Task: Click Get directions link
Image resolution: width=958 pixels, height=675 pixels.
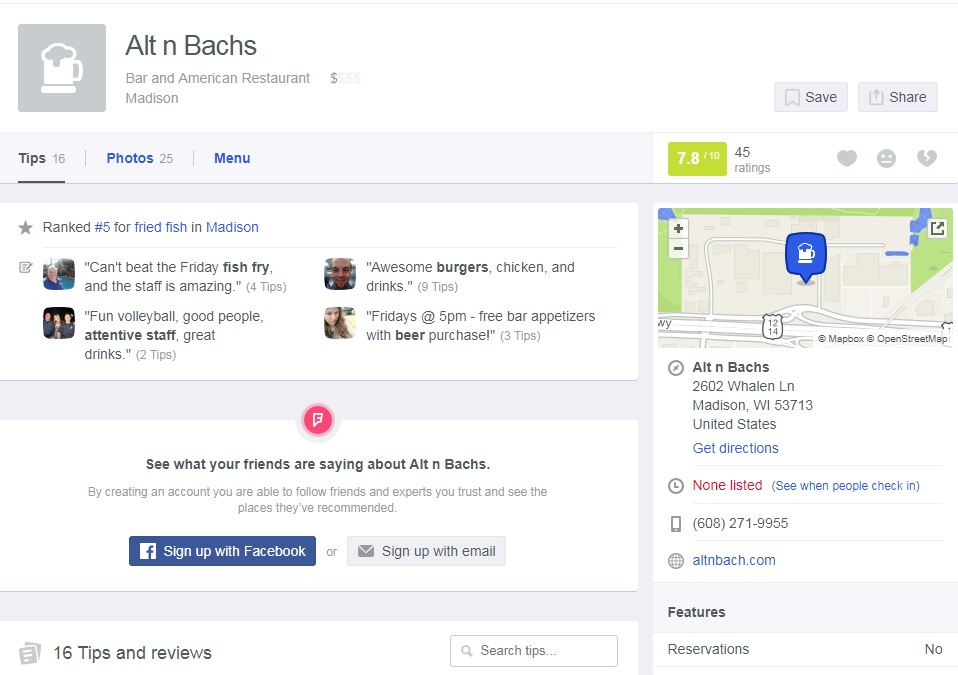Action: pyautogui.click(x=736, y=448)
